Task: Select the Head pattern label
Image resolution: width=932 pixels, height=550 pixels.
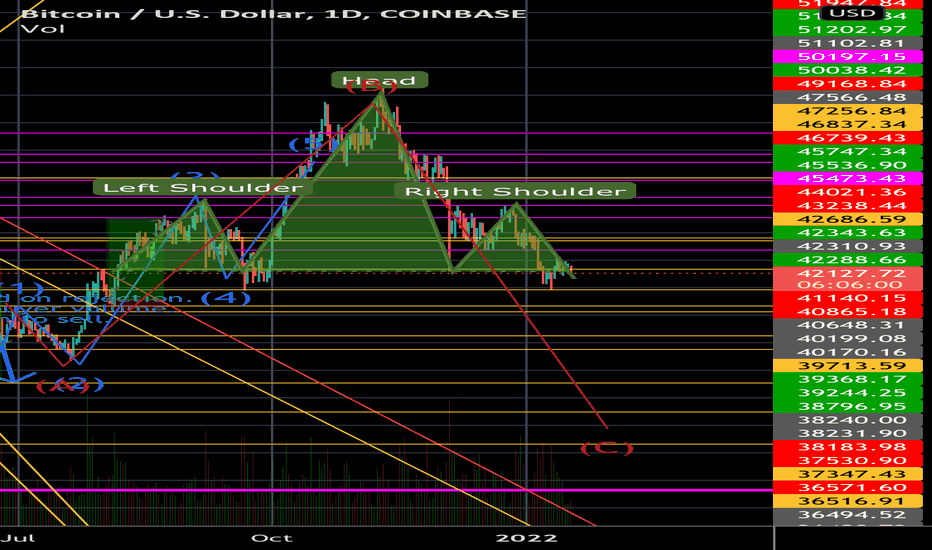Action: click(x=379, y=80)
